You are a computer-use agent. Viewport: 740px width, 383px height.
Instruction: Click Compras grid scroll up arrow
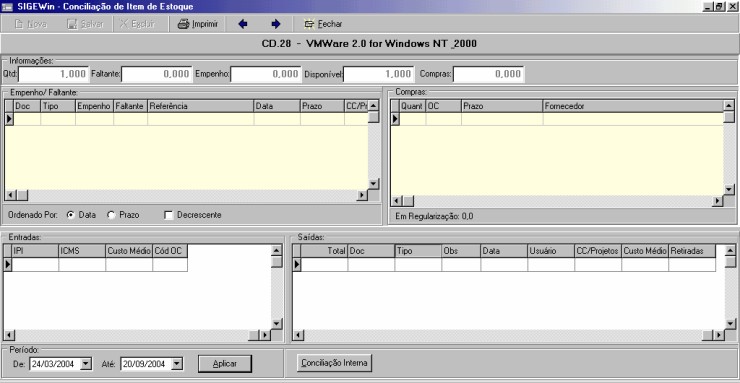[729, 106]
